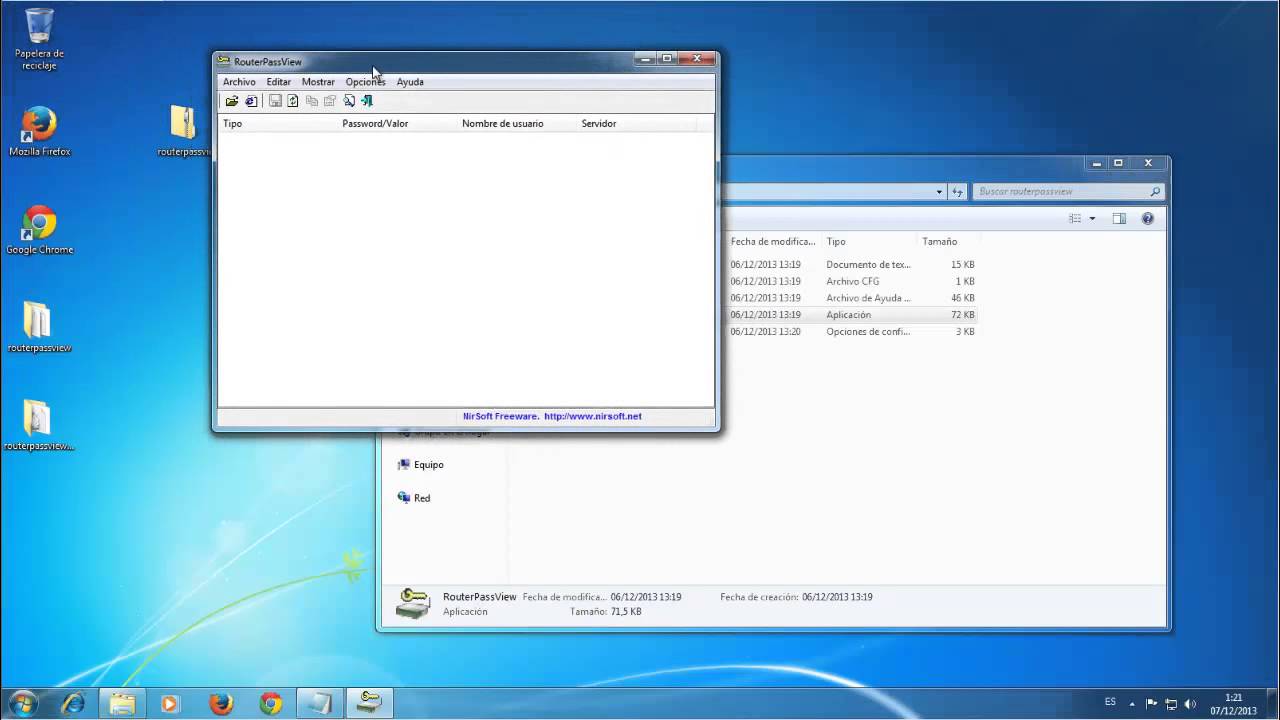Open Firefox from the taskbar
The image size is (1280, 720).
[221, 703]
